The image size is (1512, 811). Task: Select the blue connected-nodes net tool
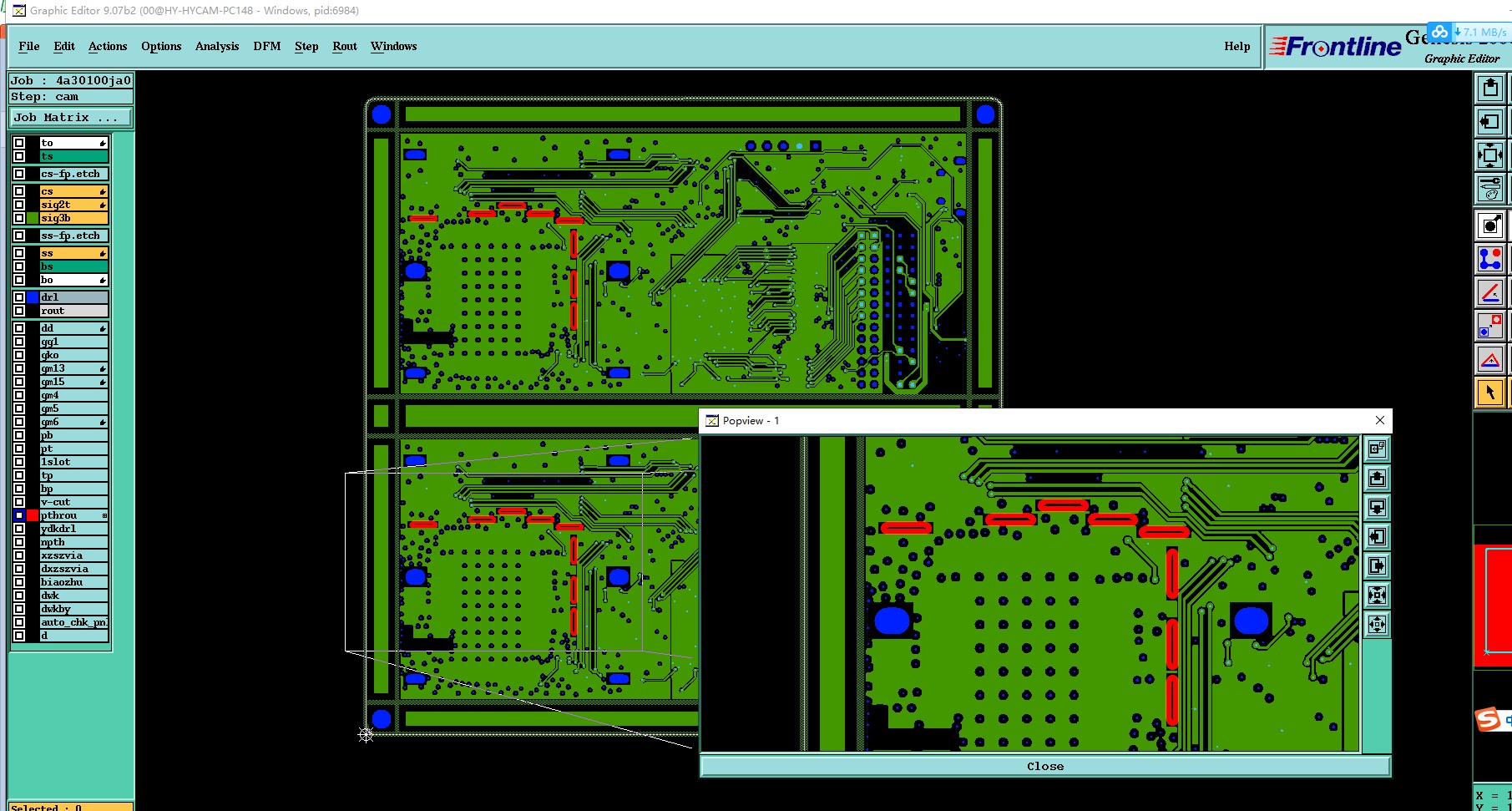(1490, 259)
